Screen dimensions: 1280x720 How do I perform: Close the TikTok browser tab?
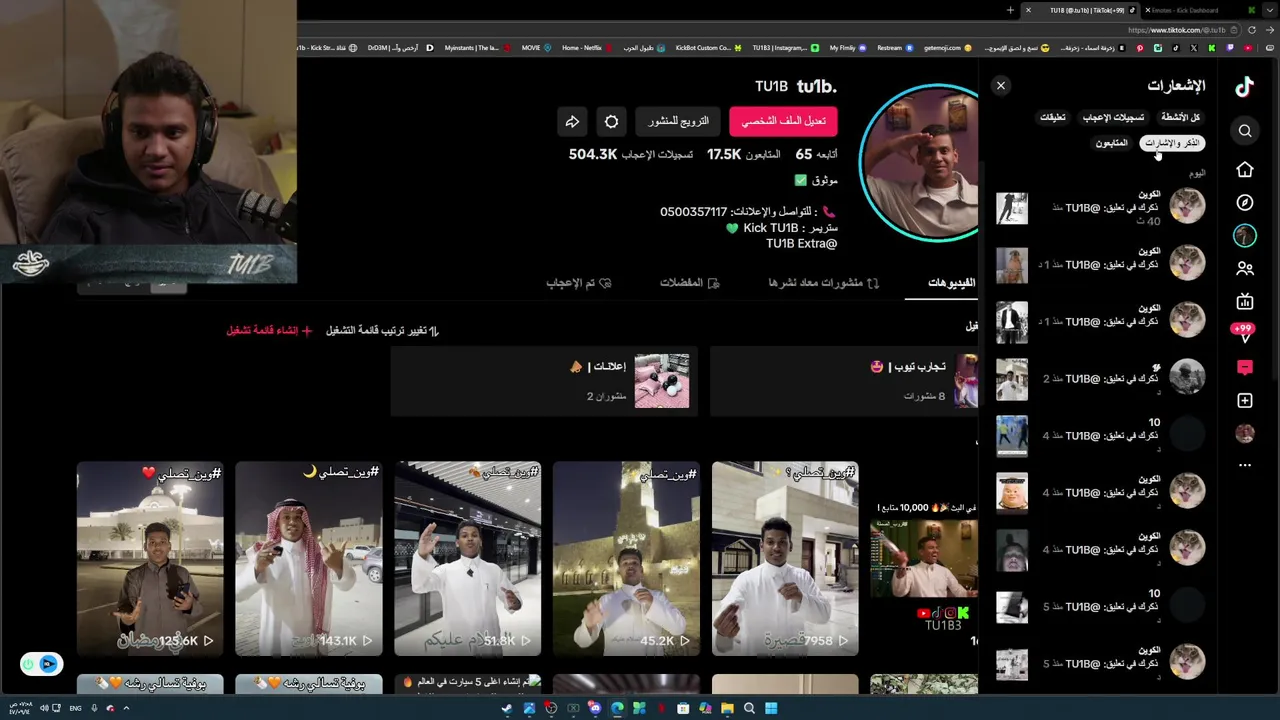pyautogui.click(x=1027, y=10)
